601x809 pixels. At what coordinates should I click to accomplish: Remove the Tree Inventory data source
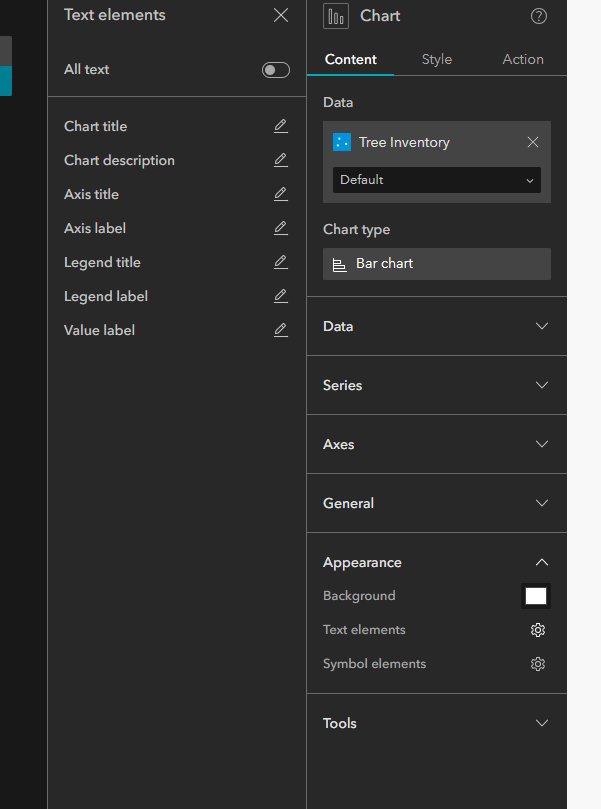pos(533,142)
